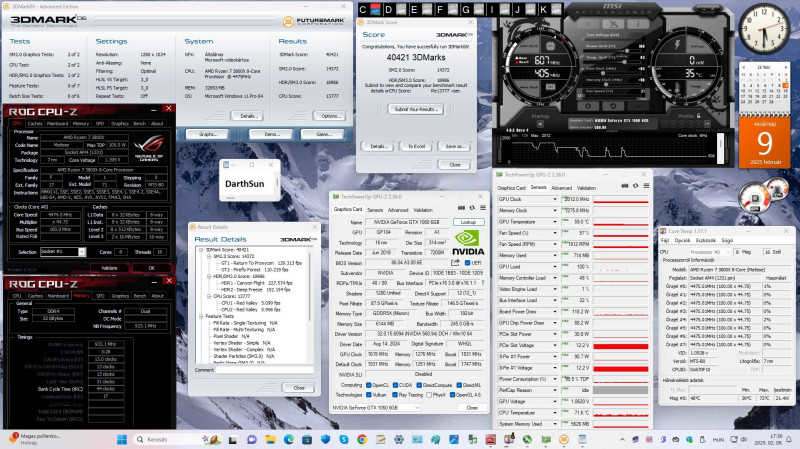Click the Comment field in Result Details
Image resolution: width=800 pixels, height=449 pixels.
[x=265, y=370]
